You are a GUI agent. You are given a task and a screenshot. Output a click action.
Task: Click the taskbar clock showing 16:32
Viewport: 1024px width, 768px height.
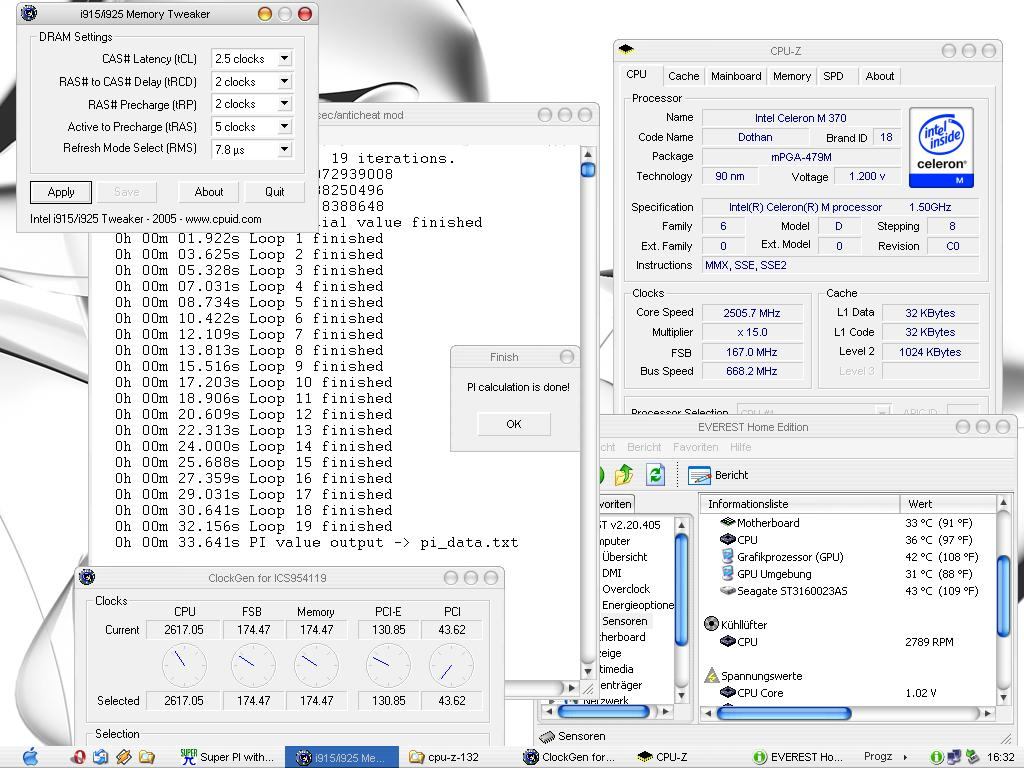1000,757
